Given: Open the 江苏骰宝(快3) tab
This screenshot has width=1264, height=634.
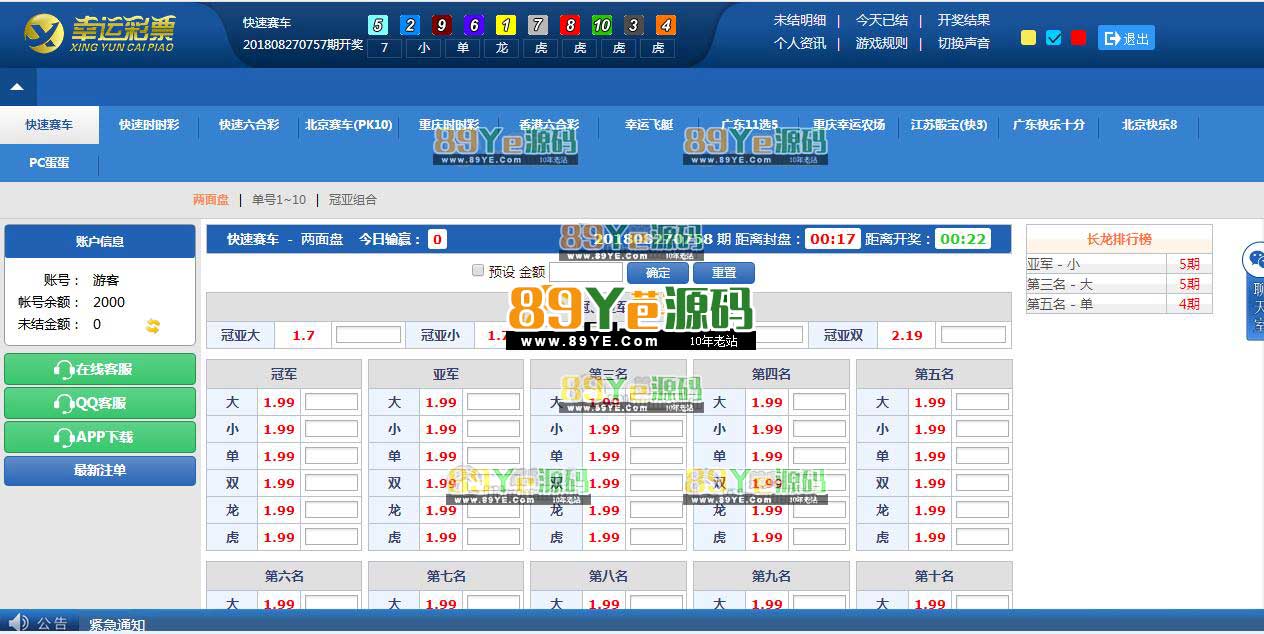Looking at the screenshot, I should pos(949,125).
